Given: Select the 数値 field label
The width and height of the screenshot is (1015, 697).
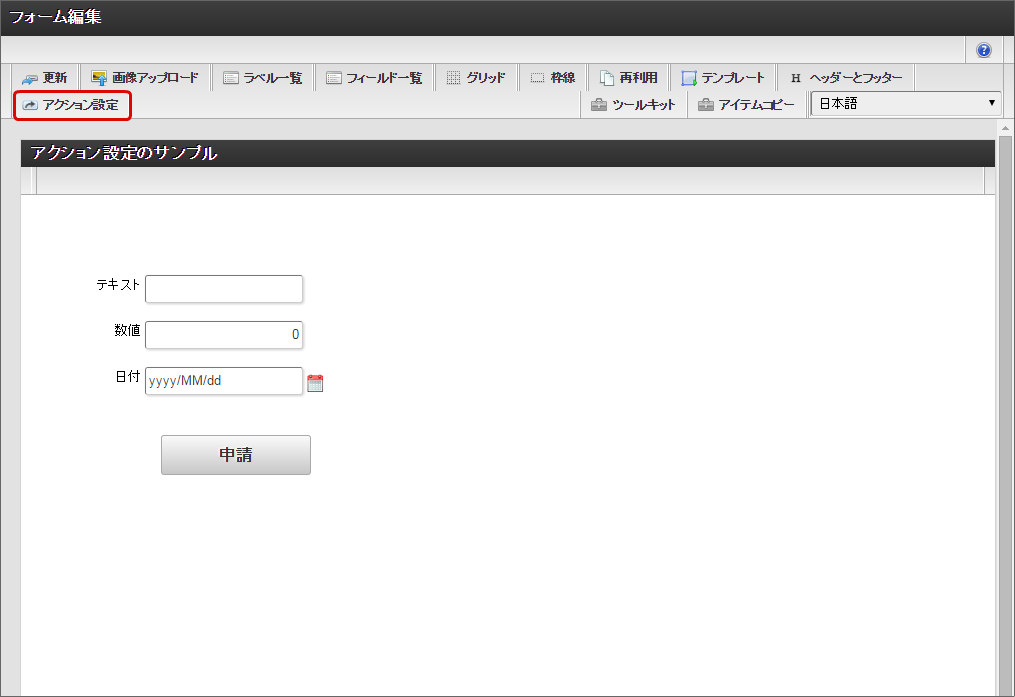Looking at the screenshot, I should point(128,331).
